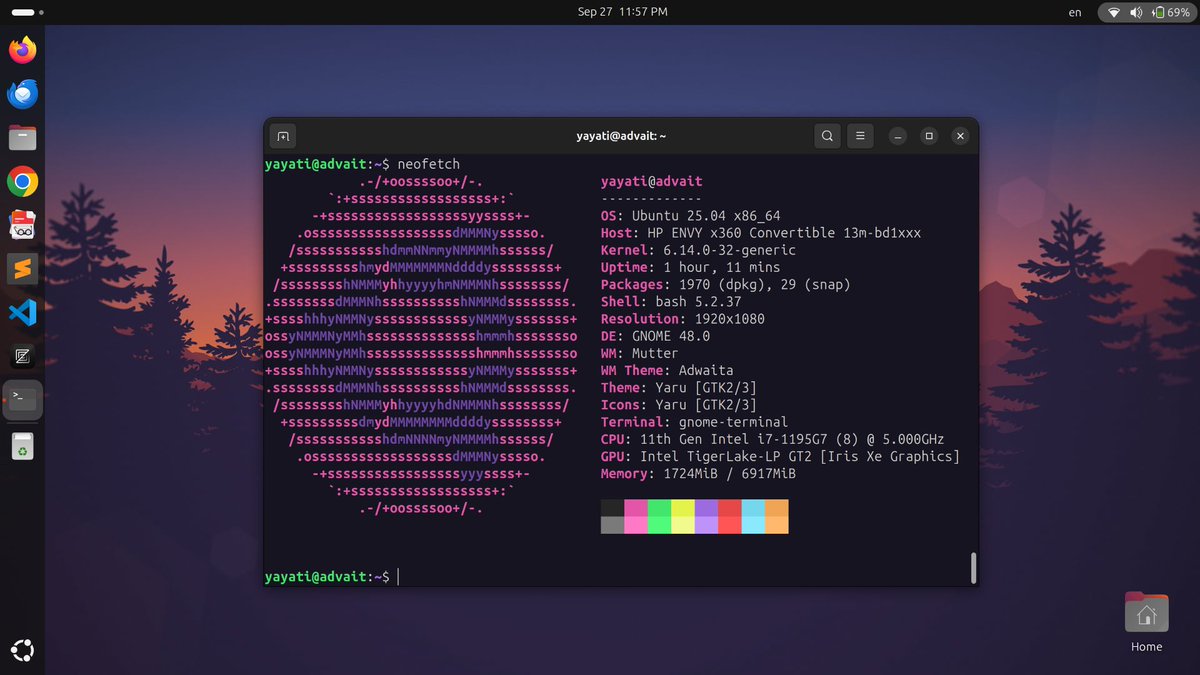
Task: Show Applications via the Ubuntu logo button
Action: pos(22,651)
